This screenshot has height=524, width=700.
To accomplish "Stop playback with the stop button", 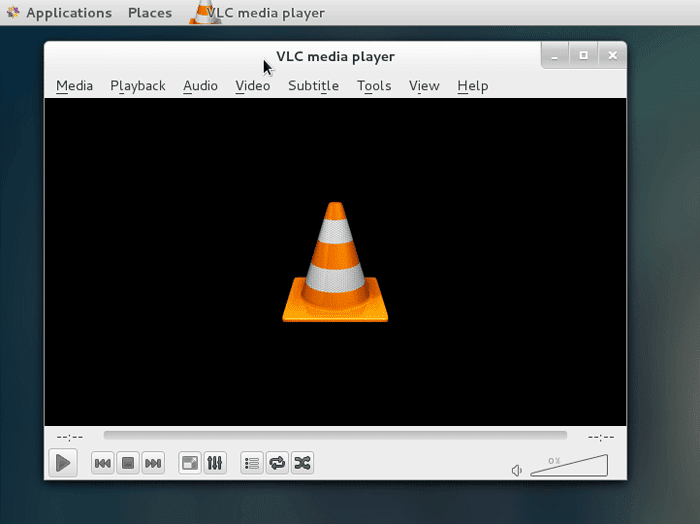I will (x=128, y=463).
